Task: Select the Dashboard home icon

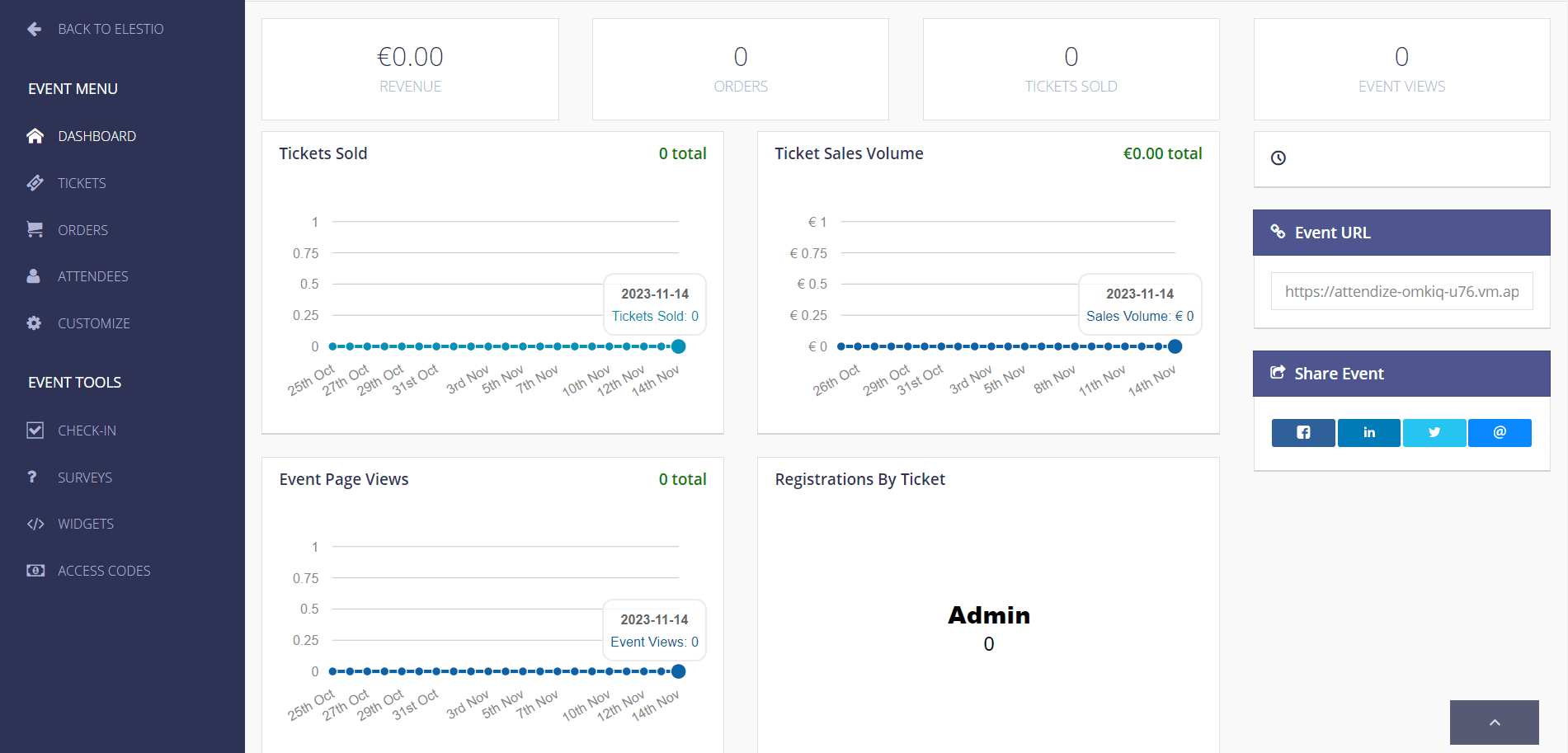Action: click(x=35, y=135)
